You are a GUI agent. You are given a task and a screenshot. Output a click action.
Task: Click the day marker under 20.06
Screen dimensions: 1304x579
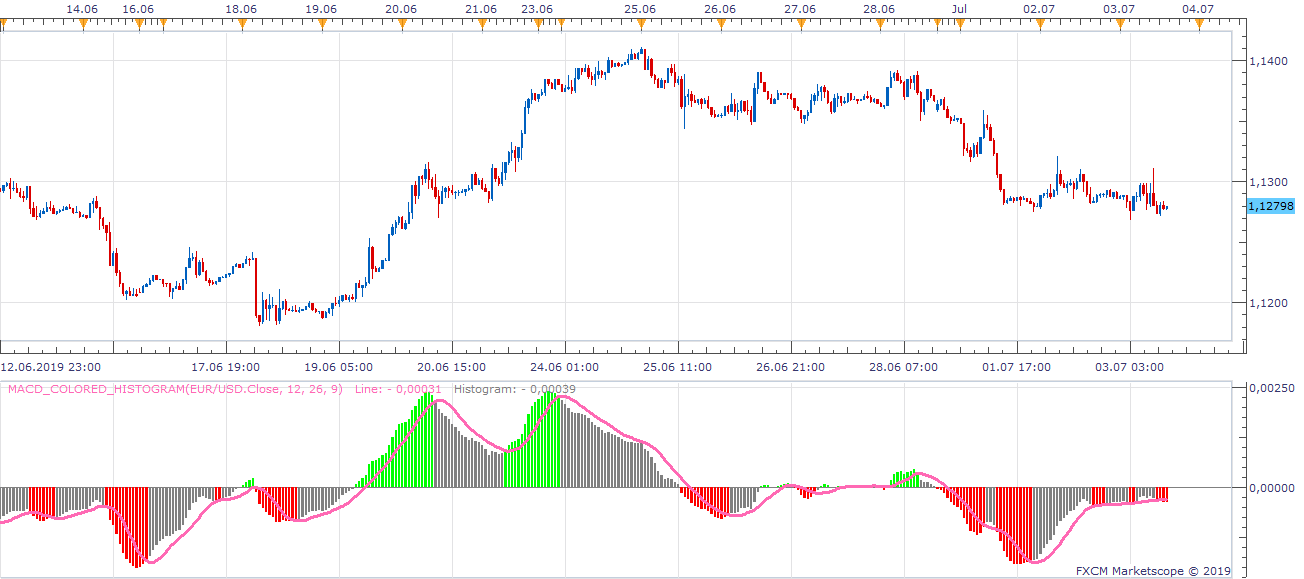coord(401,22)
